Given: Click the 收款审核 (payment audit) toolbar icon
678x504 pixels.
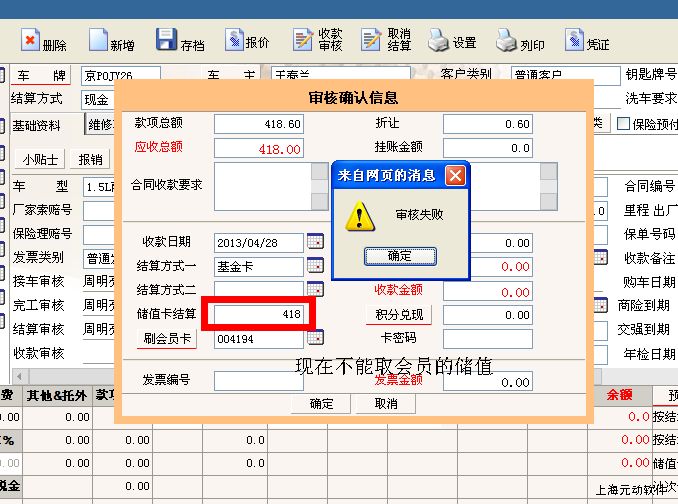Looking at the screenshot, I should point(304,42).
